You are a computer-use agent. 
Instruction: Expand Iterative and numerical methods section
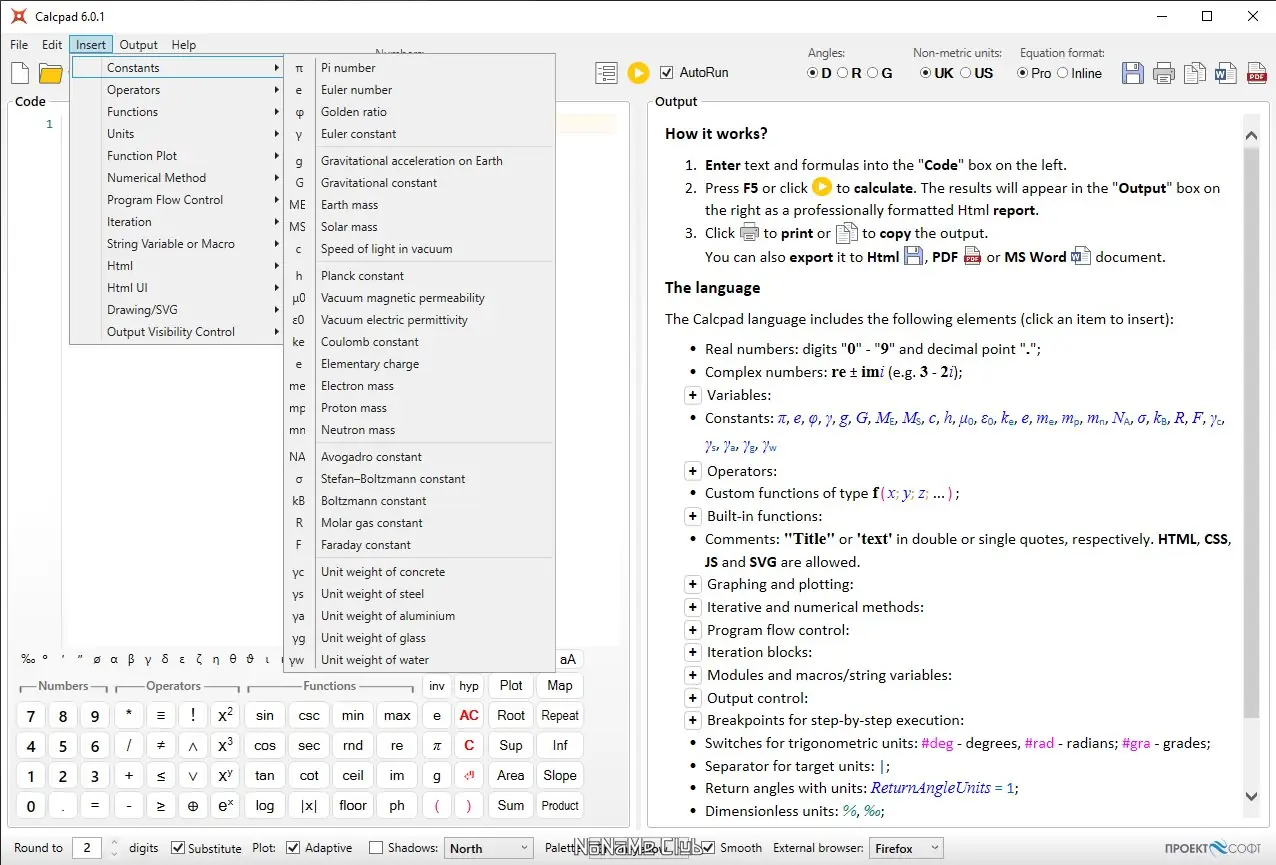[x=692, y=607]
